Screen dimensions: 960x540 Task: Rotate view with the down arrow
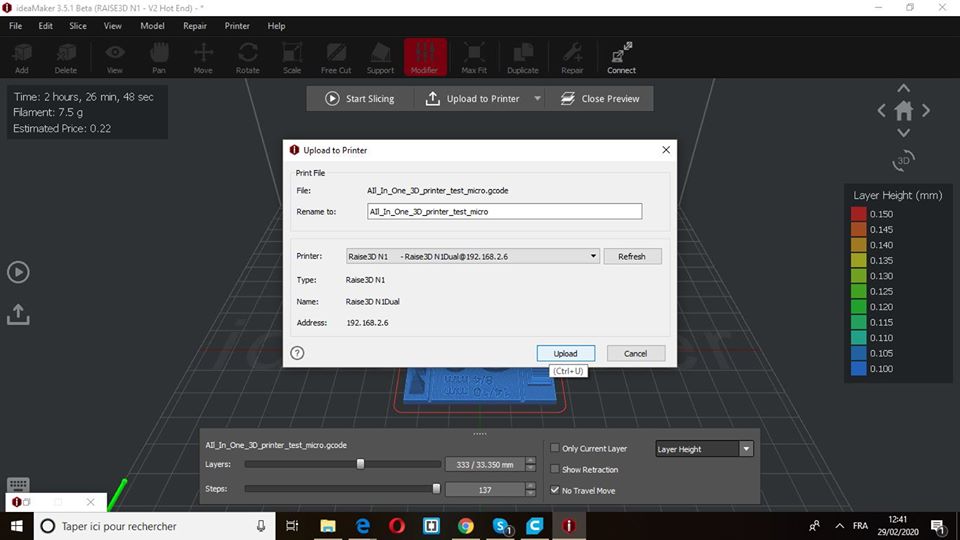(904, 133)
